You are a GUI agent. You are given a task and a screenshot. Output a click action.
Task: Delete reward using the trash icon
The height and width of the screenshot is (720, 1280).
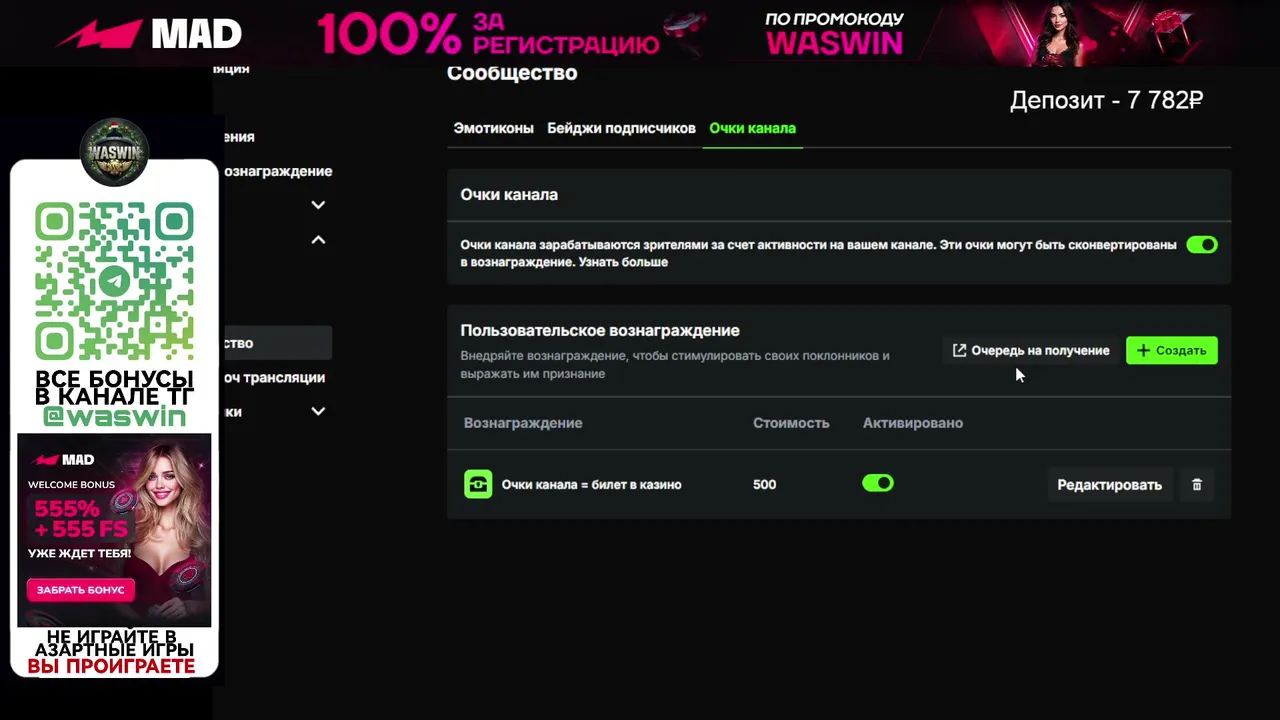click(1197, 485)
